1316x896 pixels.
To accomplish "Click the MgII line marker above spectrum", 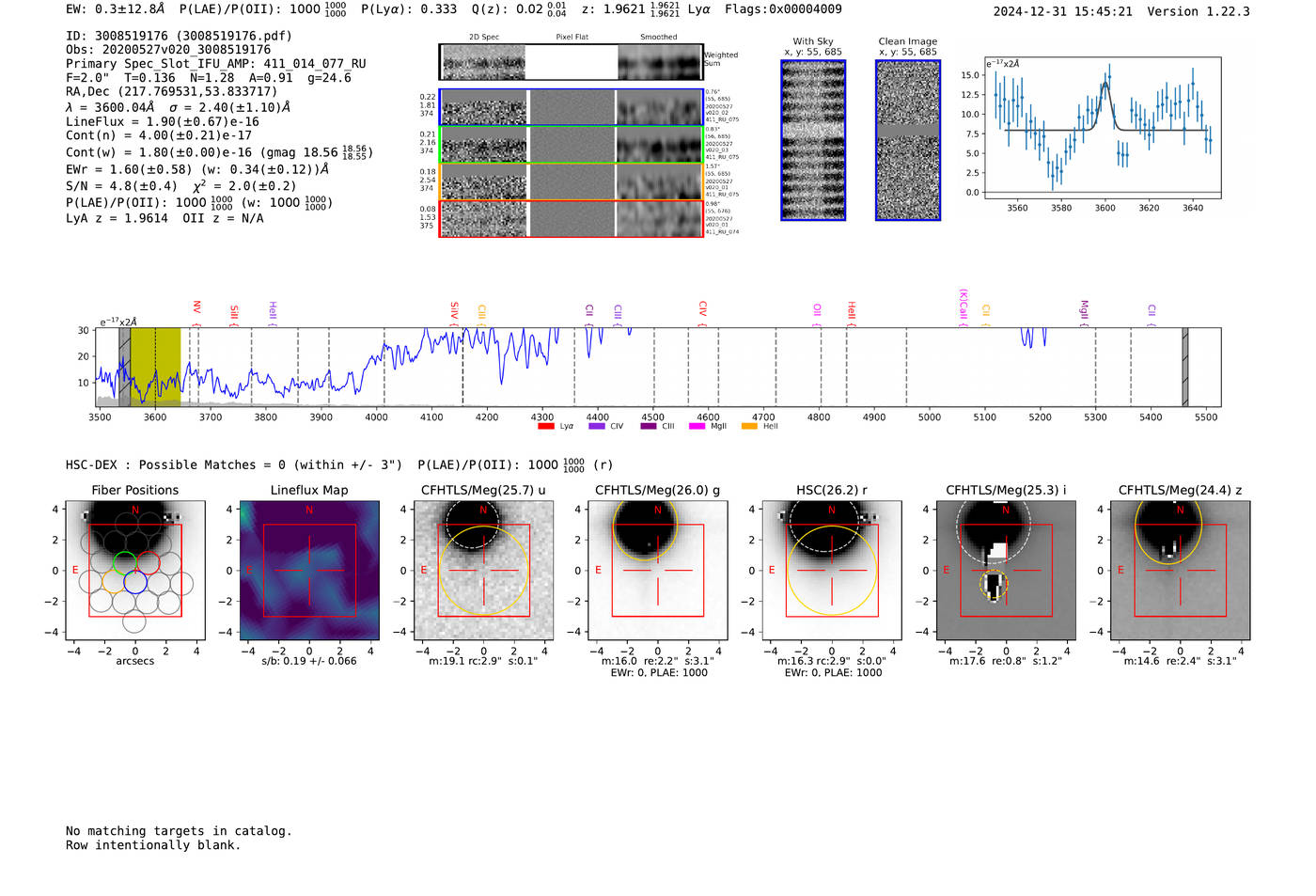I will 1084,308.
